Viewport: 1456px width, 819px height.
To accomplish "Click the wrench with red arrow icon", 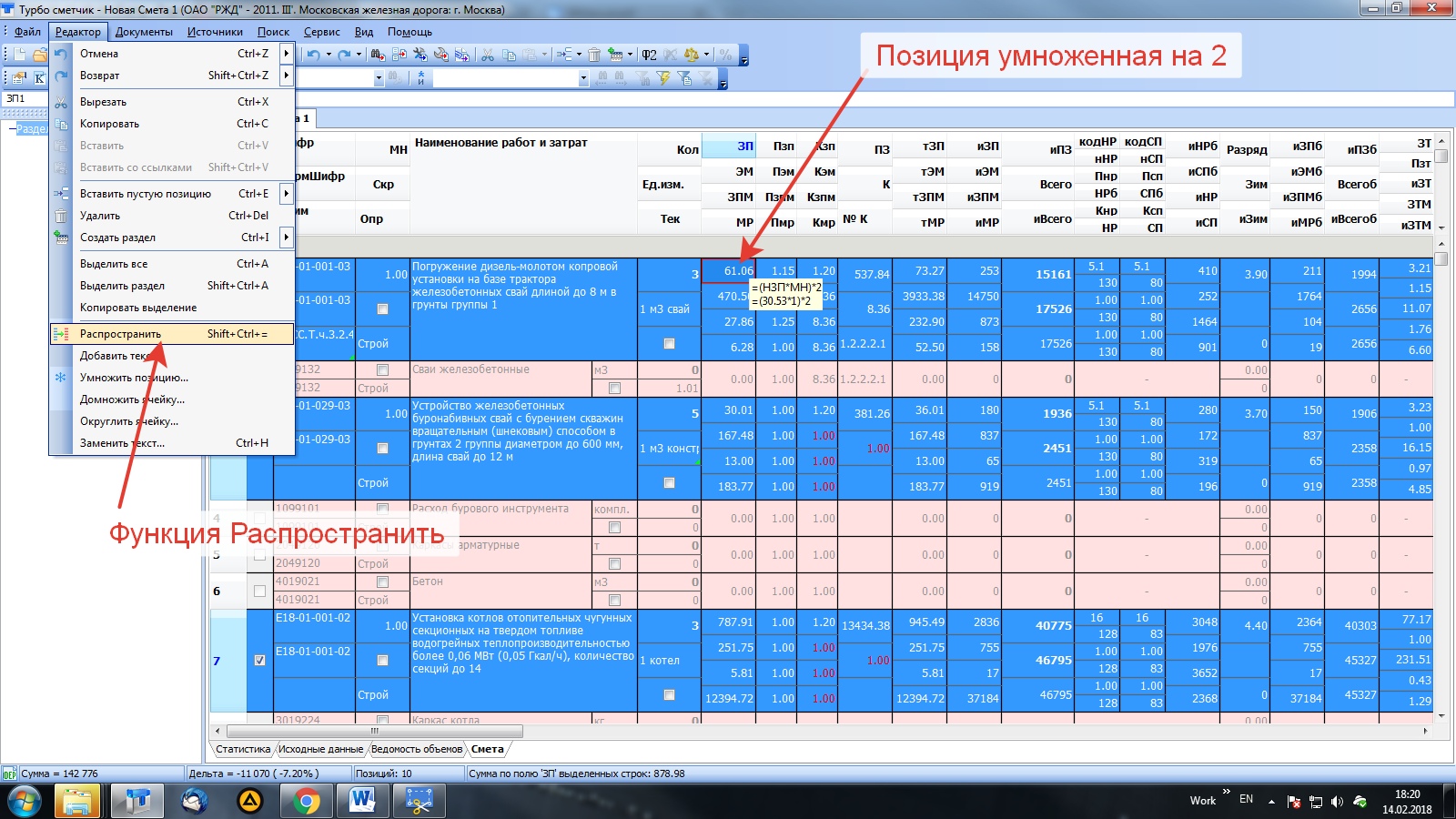I will pyautogui.click(x=441, y=55).
